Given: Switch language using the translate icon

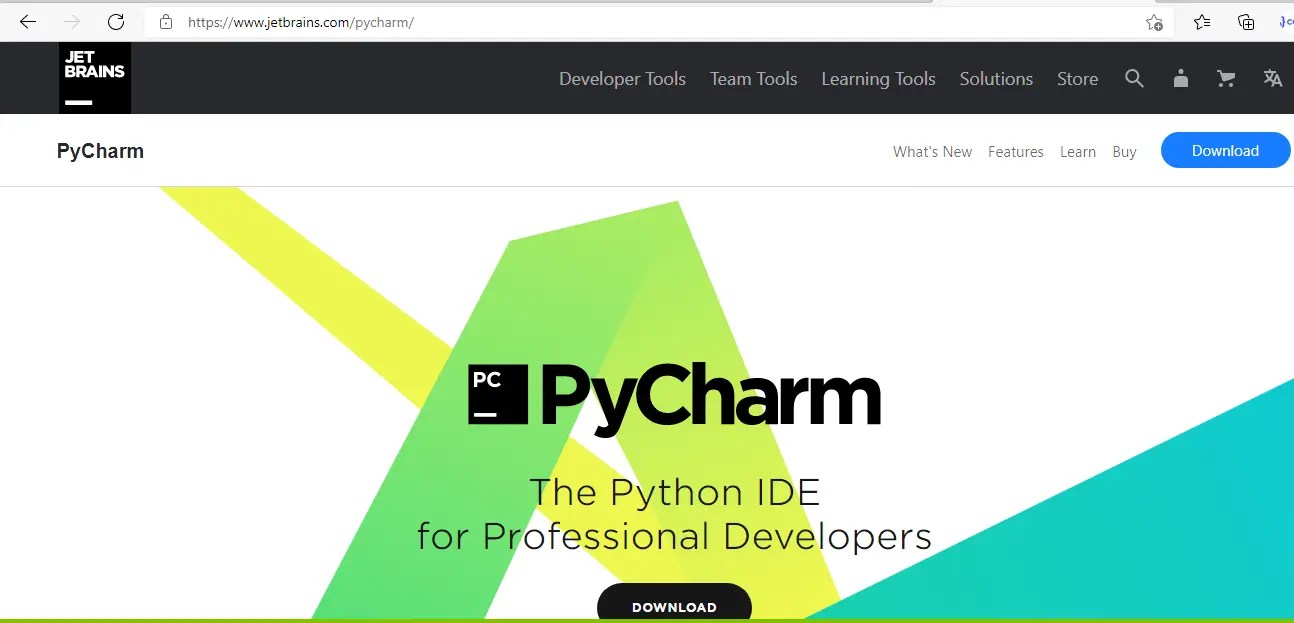Looking at the screenshot, I should 1271,78.
